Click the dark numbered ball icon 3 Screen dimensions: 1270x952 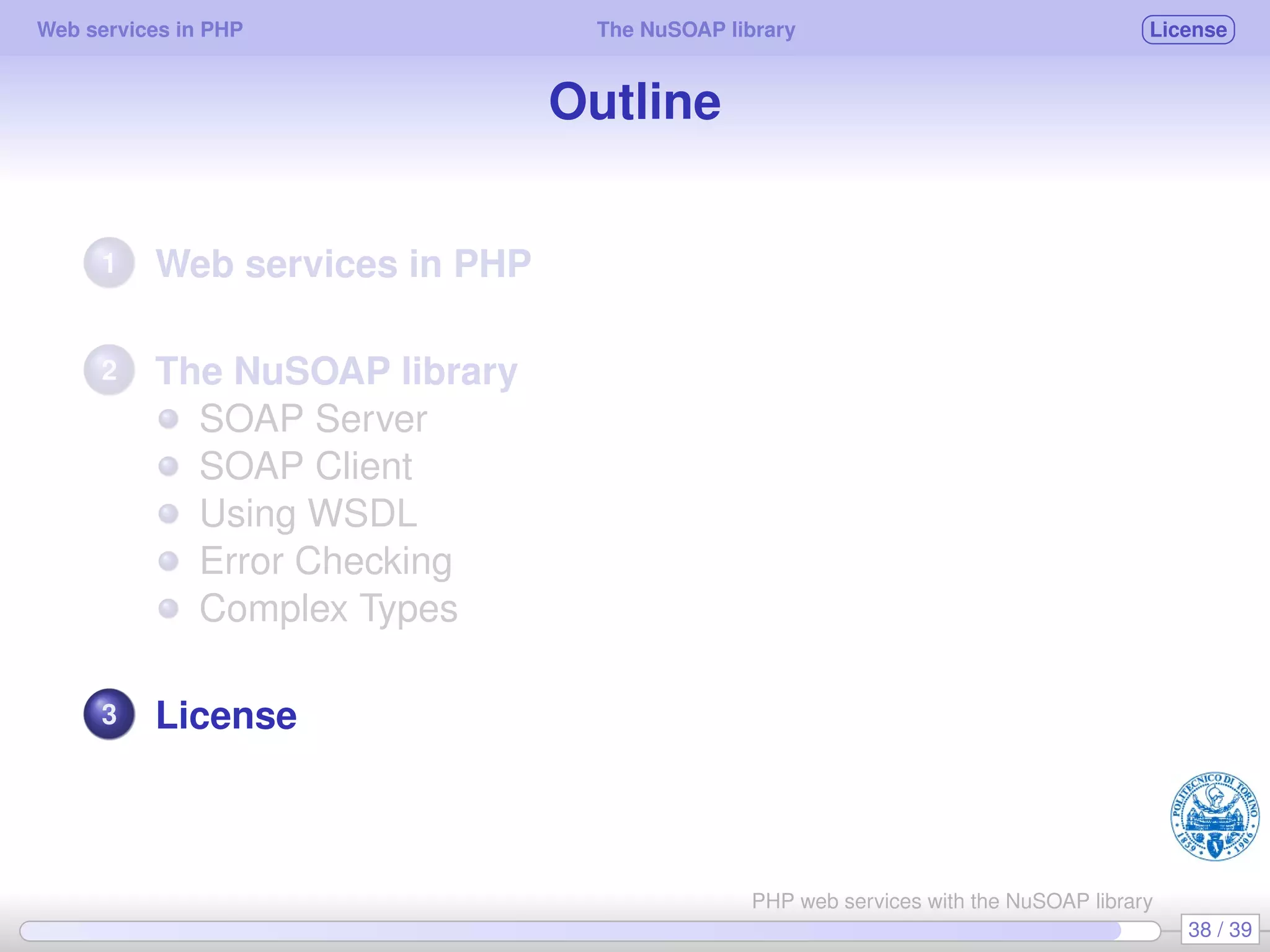coord(109,714)
